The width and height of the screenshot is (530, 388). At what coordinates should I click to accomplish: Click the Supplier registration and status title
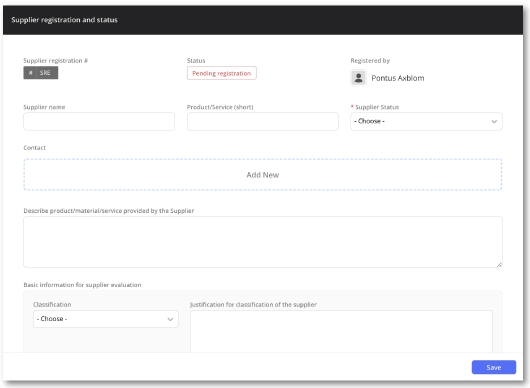coord(65,20)
